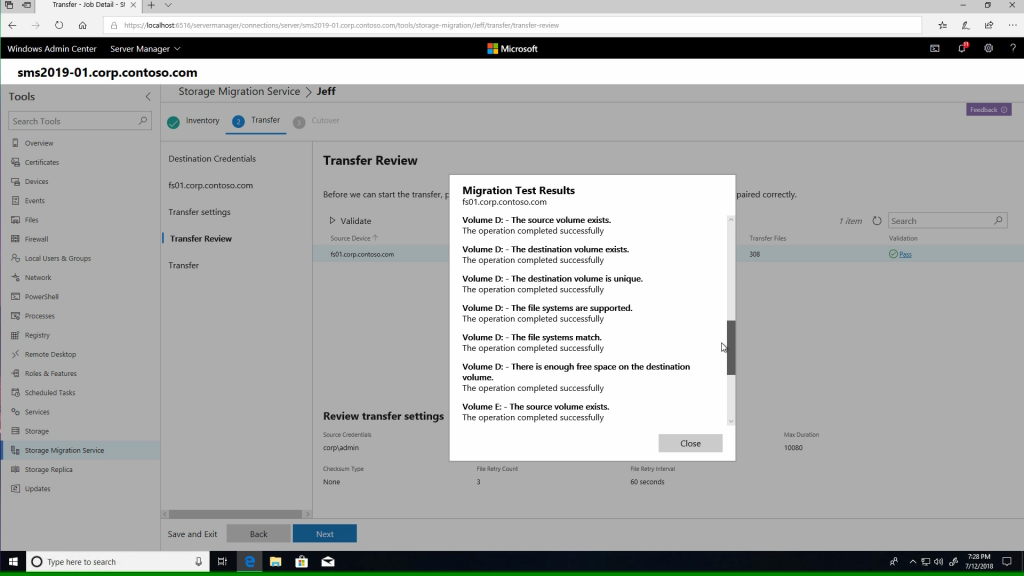Click the notifications bell icon
The image size is (1024, 576).
(x=962, y=48)
